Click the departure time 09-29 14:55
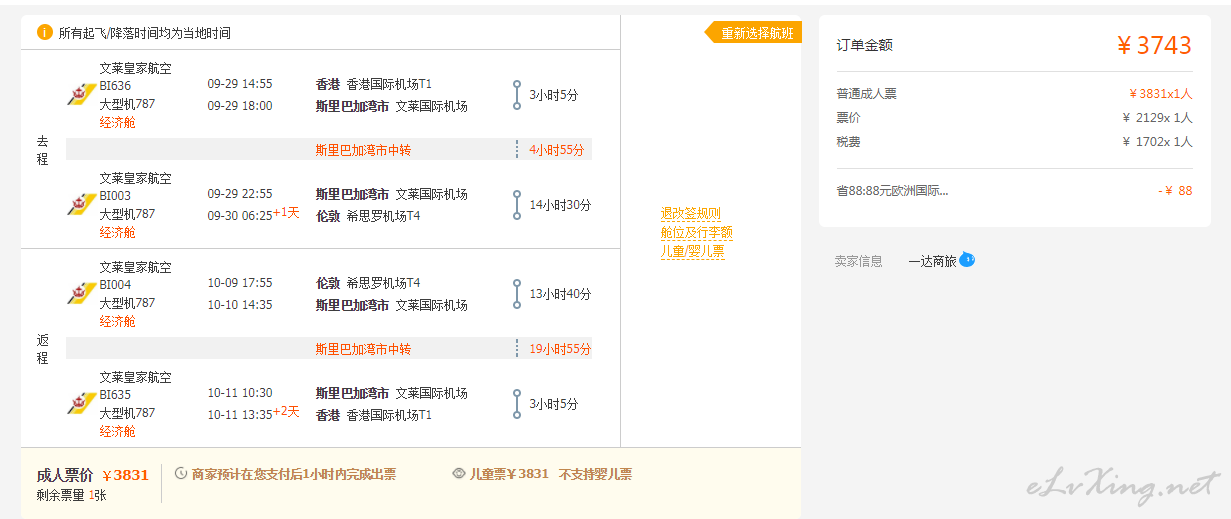This screenshot has width=1231, height=519. 240,84
